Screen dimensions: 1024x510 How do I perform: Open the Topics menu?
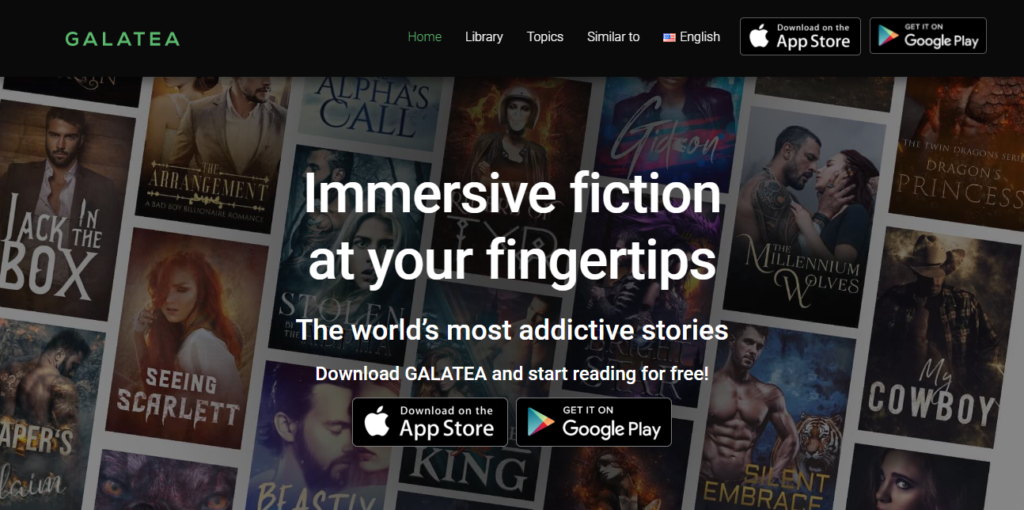(545, 37)
